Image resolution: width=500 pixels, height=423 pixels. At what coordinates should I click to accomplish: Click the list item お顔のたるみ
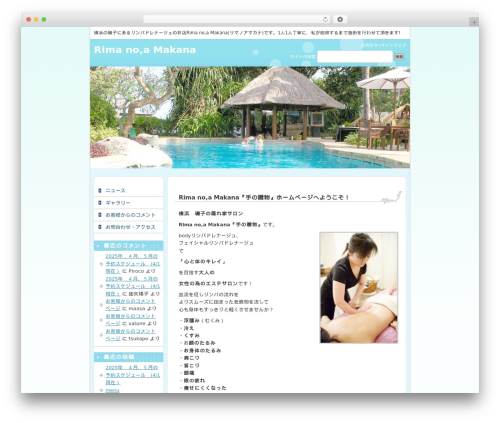(199, 343)
